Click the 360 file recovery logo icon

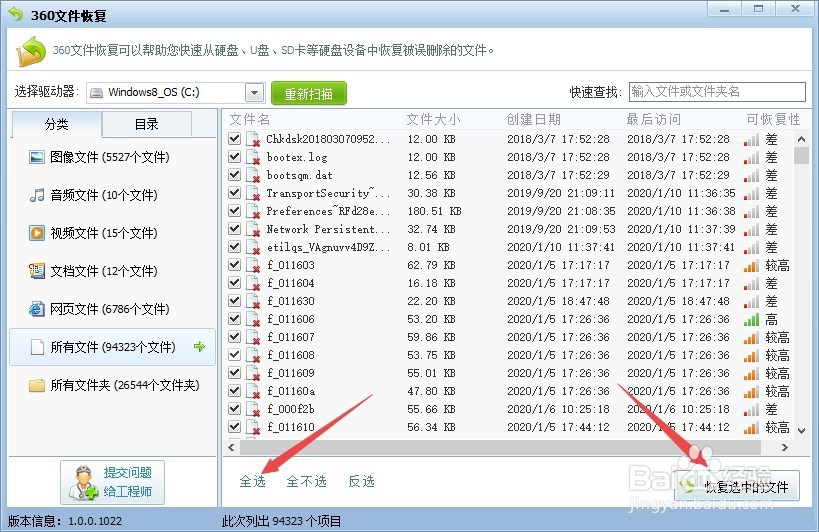(31, 51)
